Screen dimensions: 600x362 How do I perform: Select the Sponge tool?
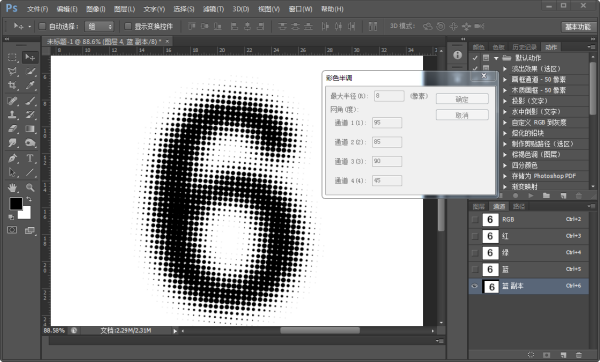coord(30,143)
